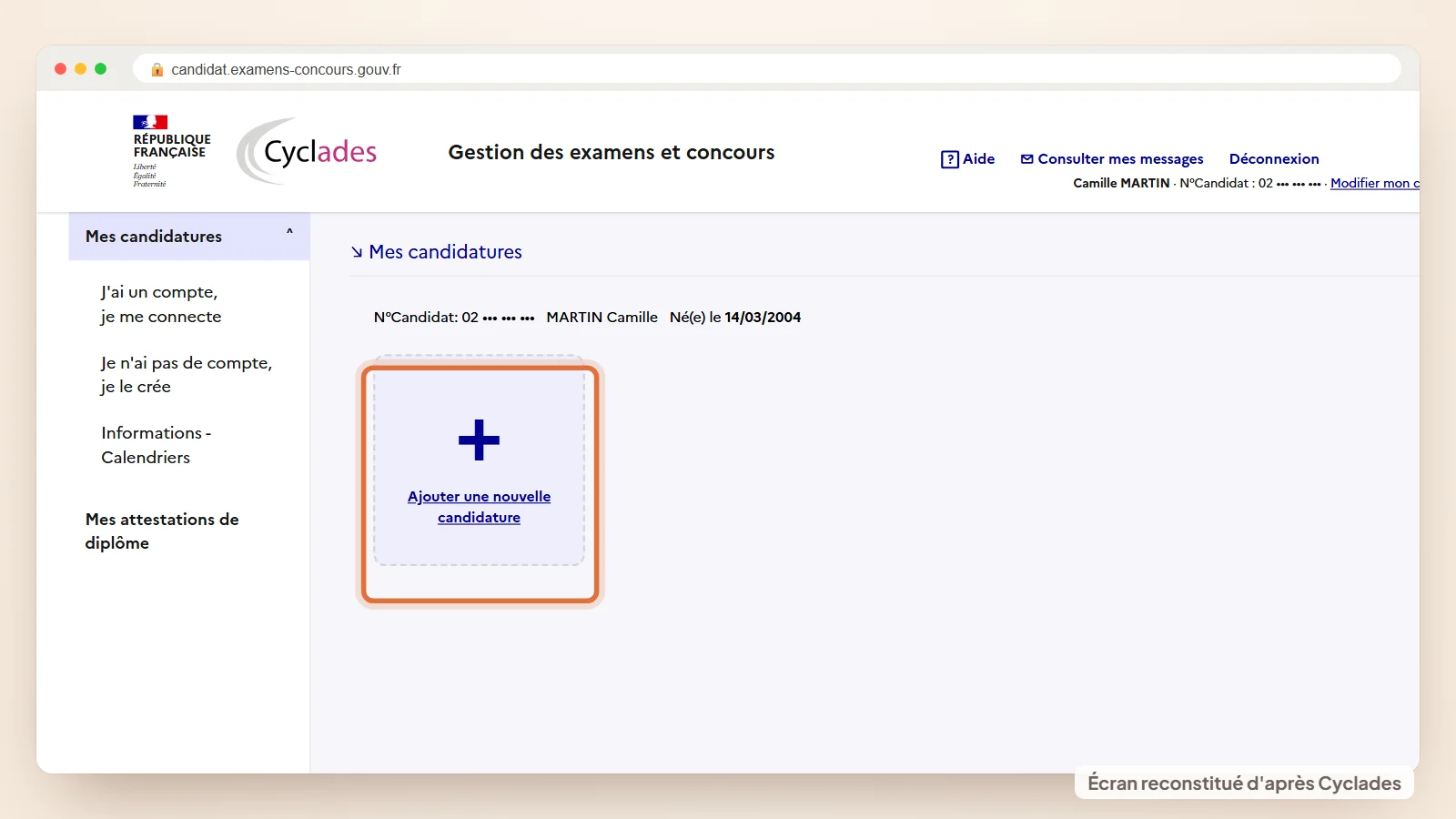
Task: Open "J'ai un compte, je me connecte"
Action: pos(161,304)
